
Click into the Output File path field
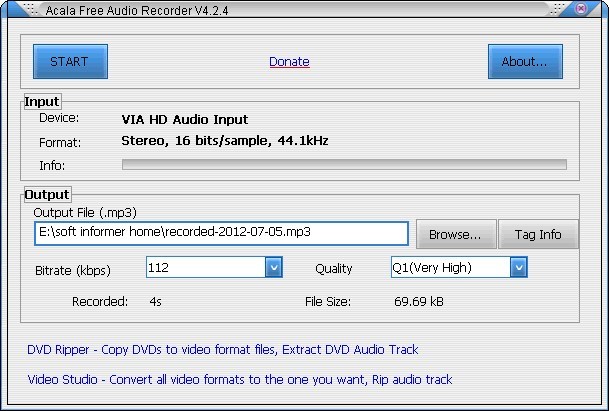tap(221, 233)
